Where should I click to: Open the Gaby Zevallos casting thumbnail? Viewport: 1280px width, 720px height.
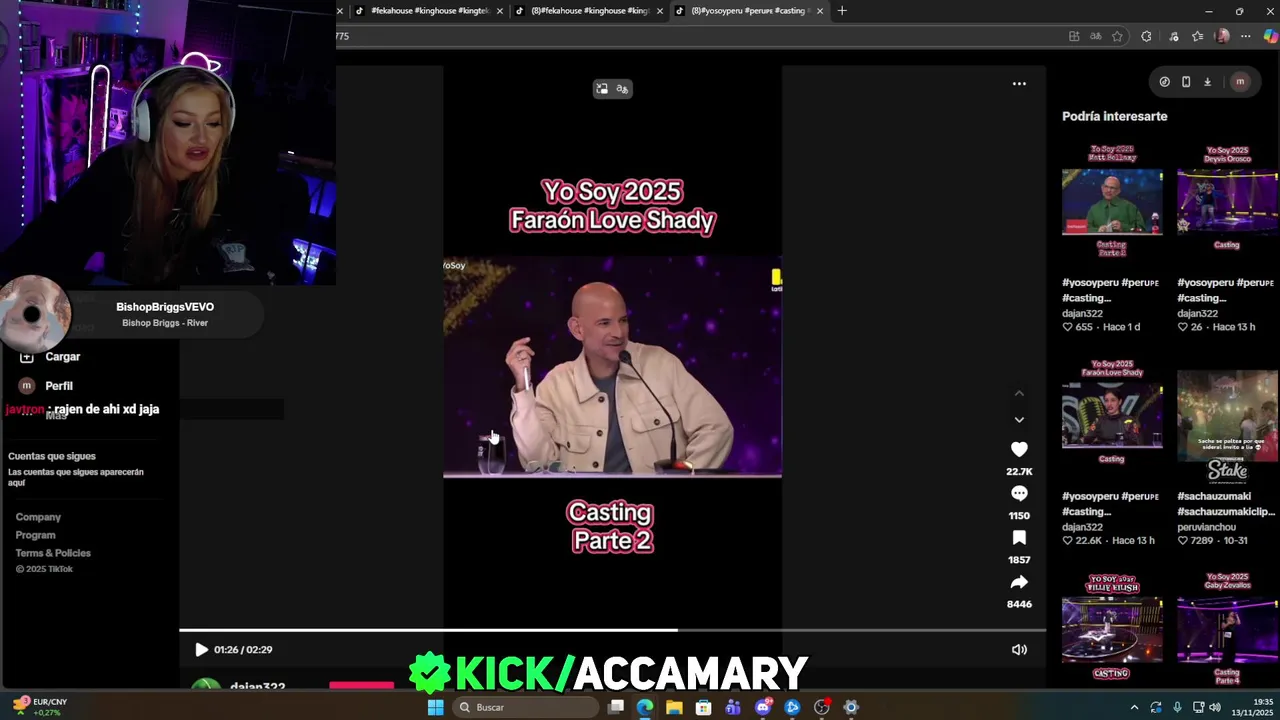(x=1227, y=628)
